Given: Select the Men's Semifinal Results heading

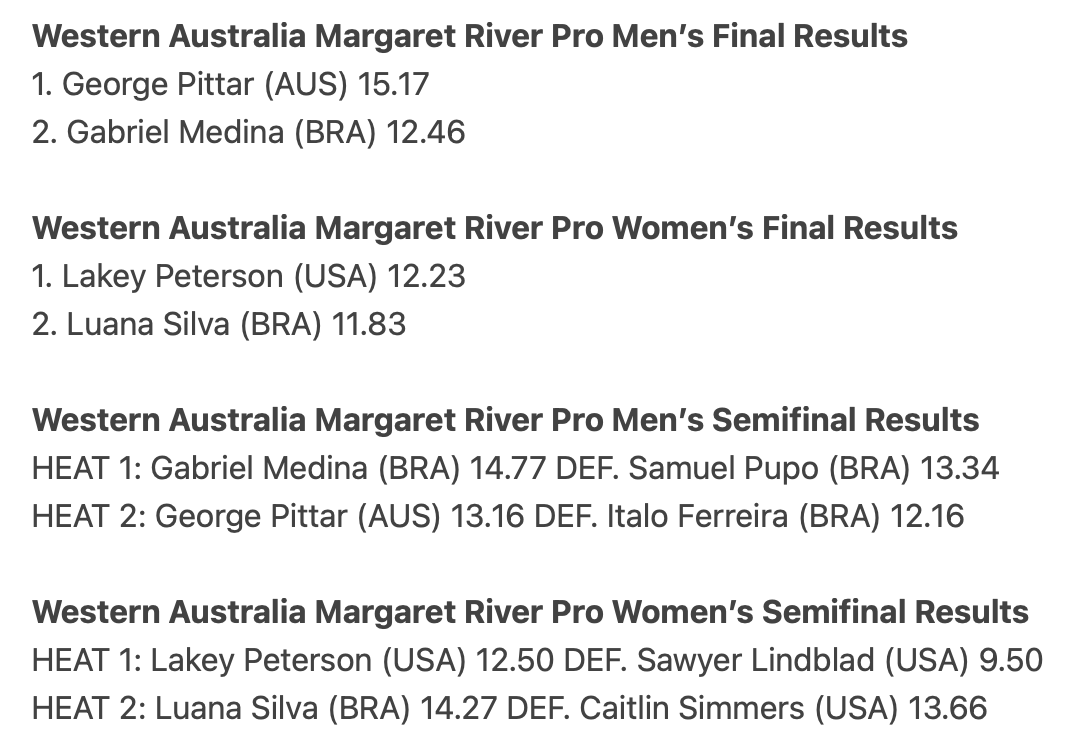Looking at the screenshot, I should (x=505, y=419).
